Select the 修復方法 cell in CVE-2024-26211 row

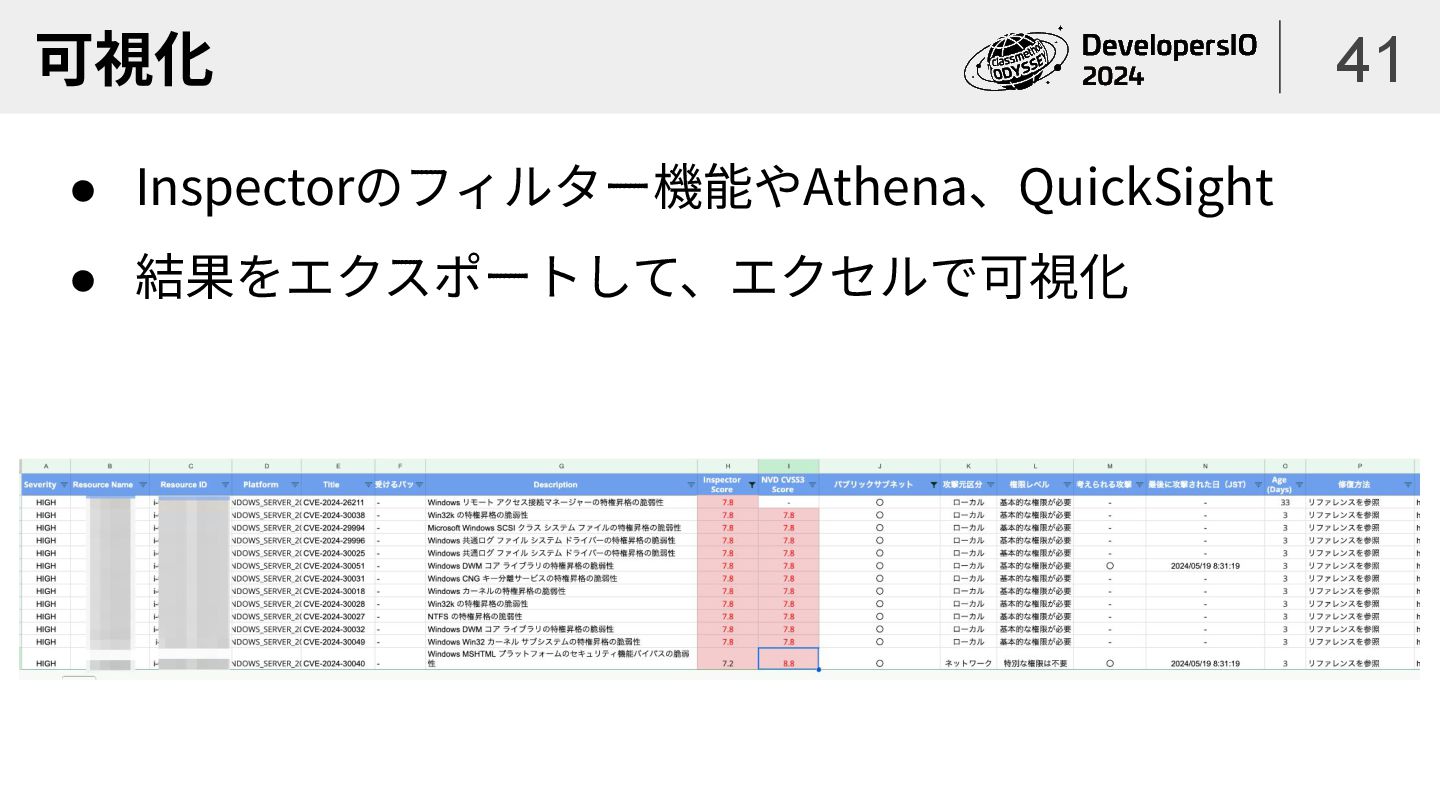coord(1360,502)
